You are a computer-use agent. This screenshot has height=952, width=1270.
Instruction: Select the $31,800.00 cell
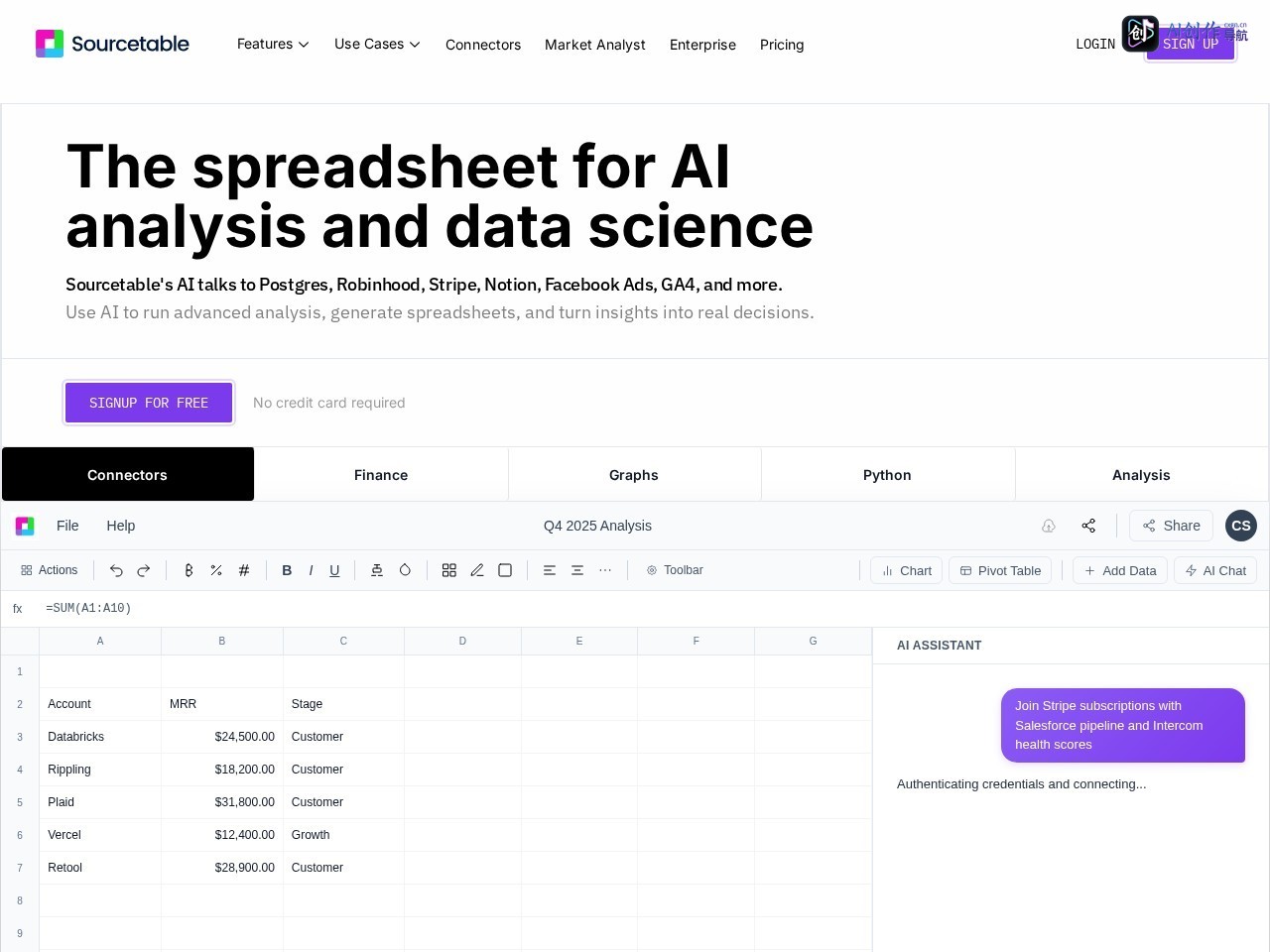pos(222,802)
